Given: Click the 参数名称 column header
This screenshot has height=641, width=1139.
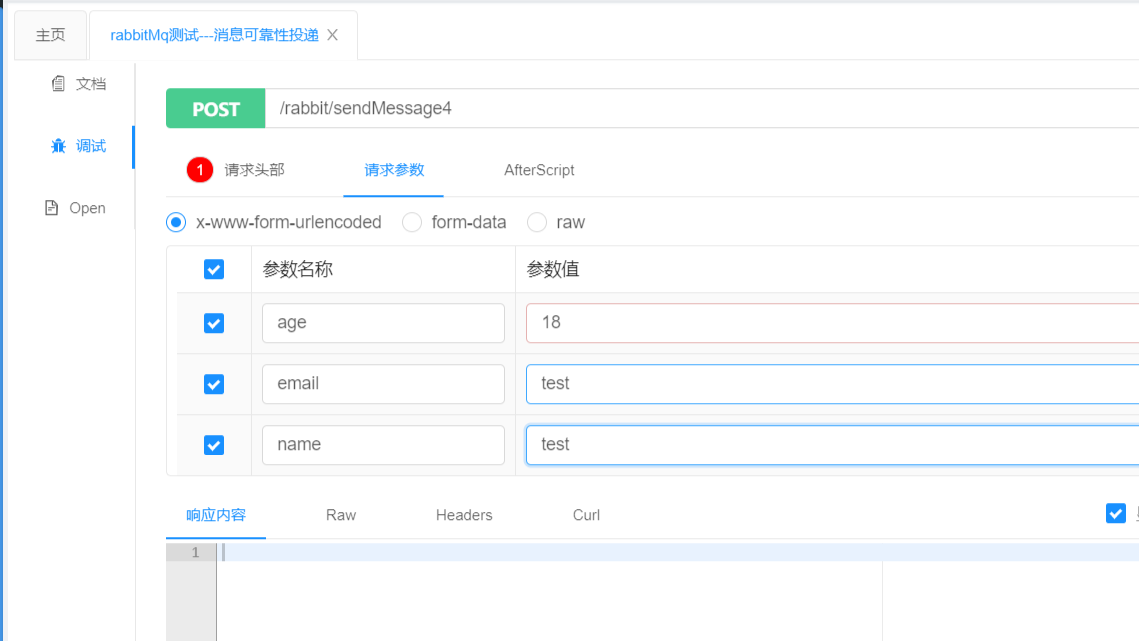Looking at the screenshot, I should point(298,270).
